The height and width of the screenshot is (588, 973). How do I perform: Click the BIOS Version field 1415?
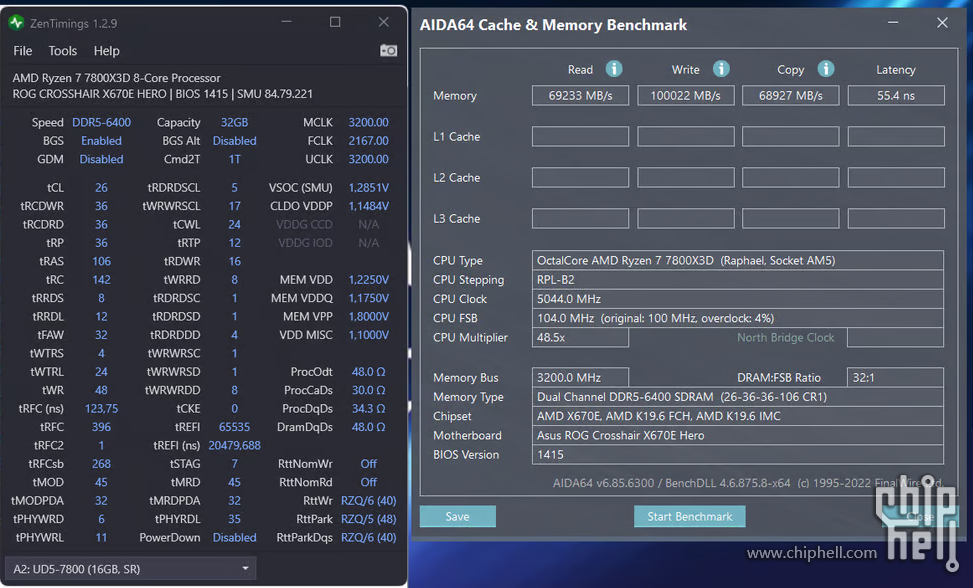click(x=738, y=455)
